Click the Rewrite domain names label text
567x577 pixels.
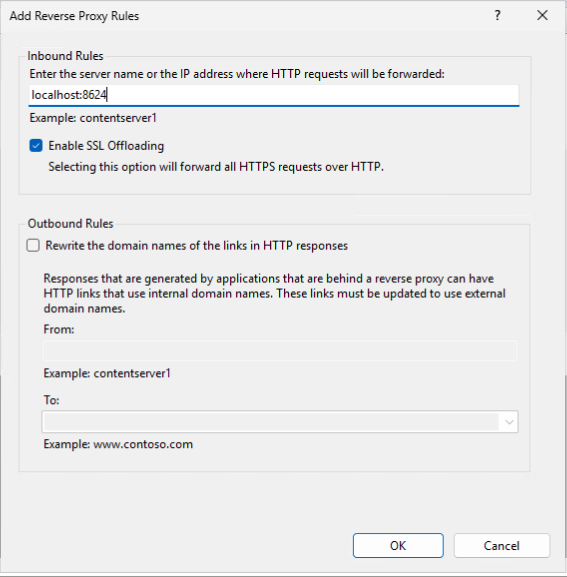(x=196, y=245)
